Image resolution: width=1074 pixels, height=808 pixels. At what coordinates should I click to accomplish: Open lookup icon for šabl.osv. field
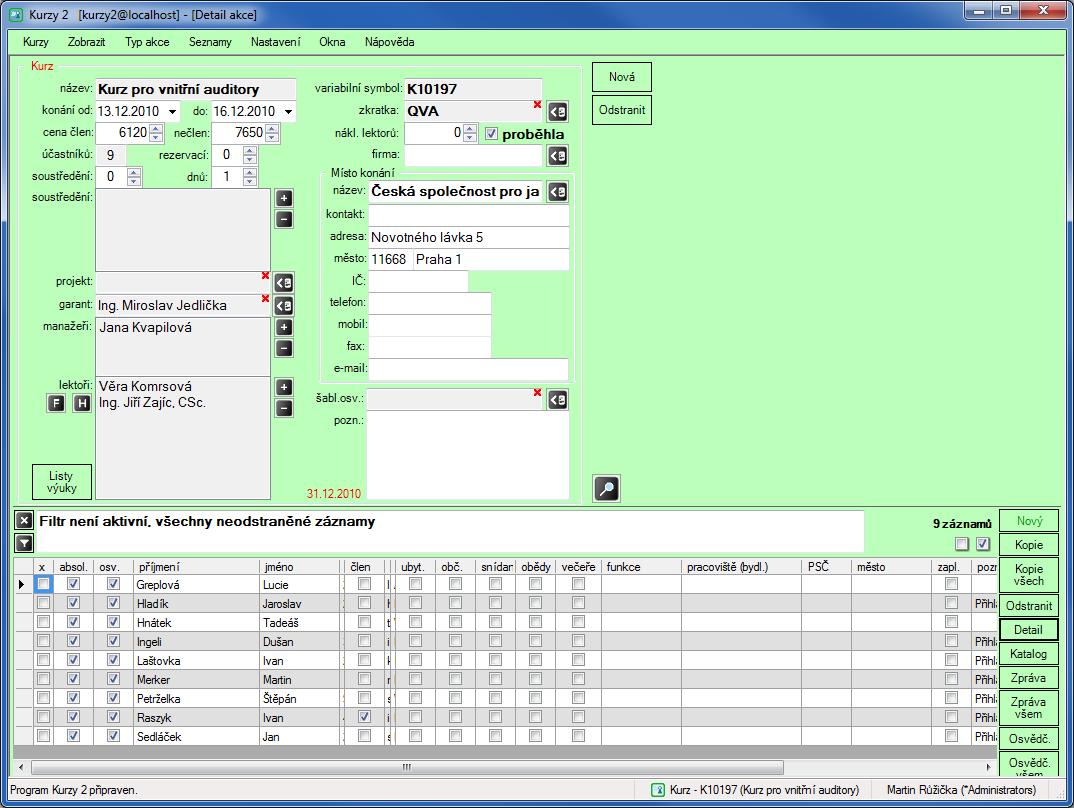pos(558,400)
